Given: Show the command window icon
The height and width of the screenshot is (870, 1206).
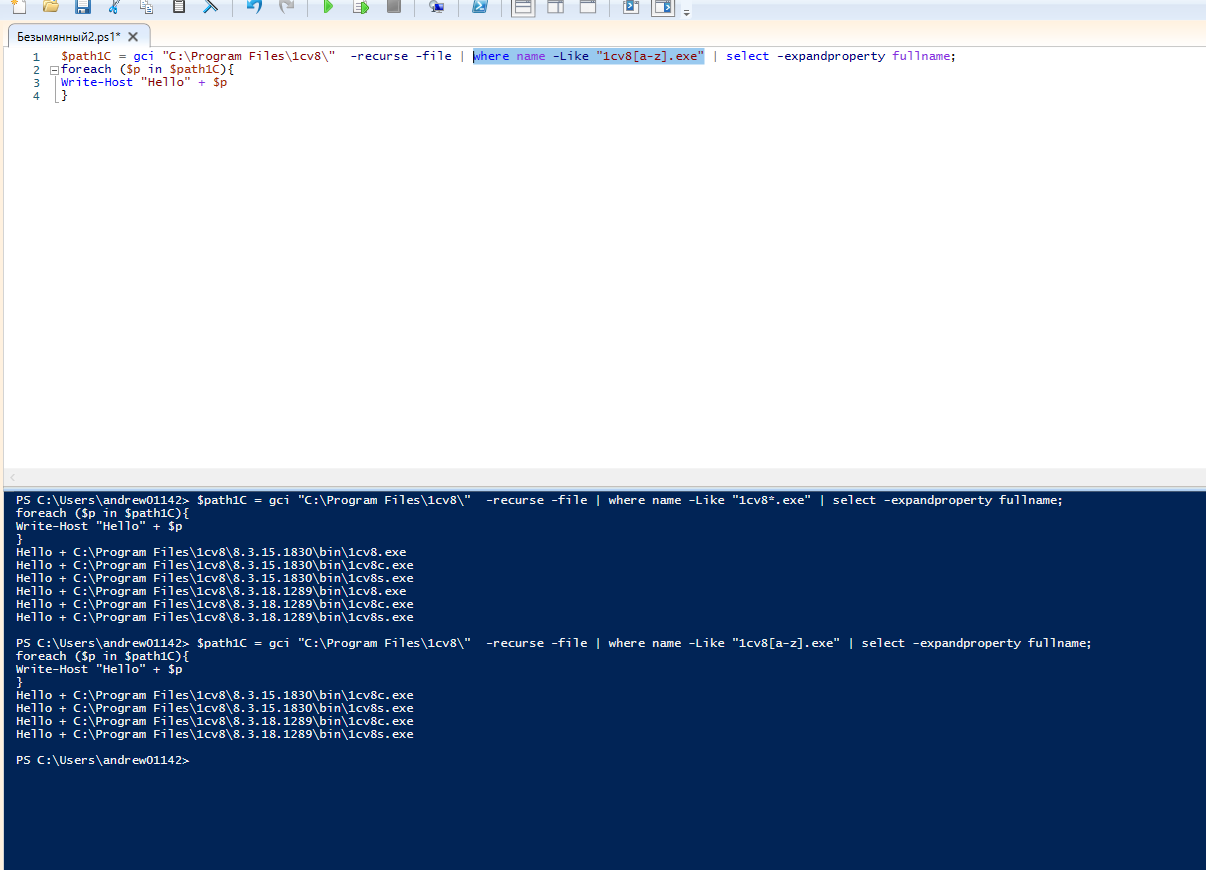Looking at the screenshot, I should [x=631, y=6].
